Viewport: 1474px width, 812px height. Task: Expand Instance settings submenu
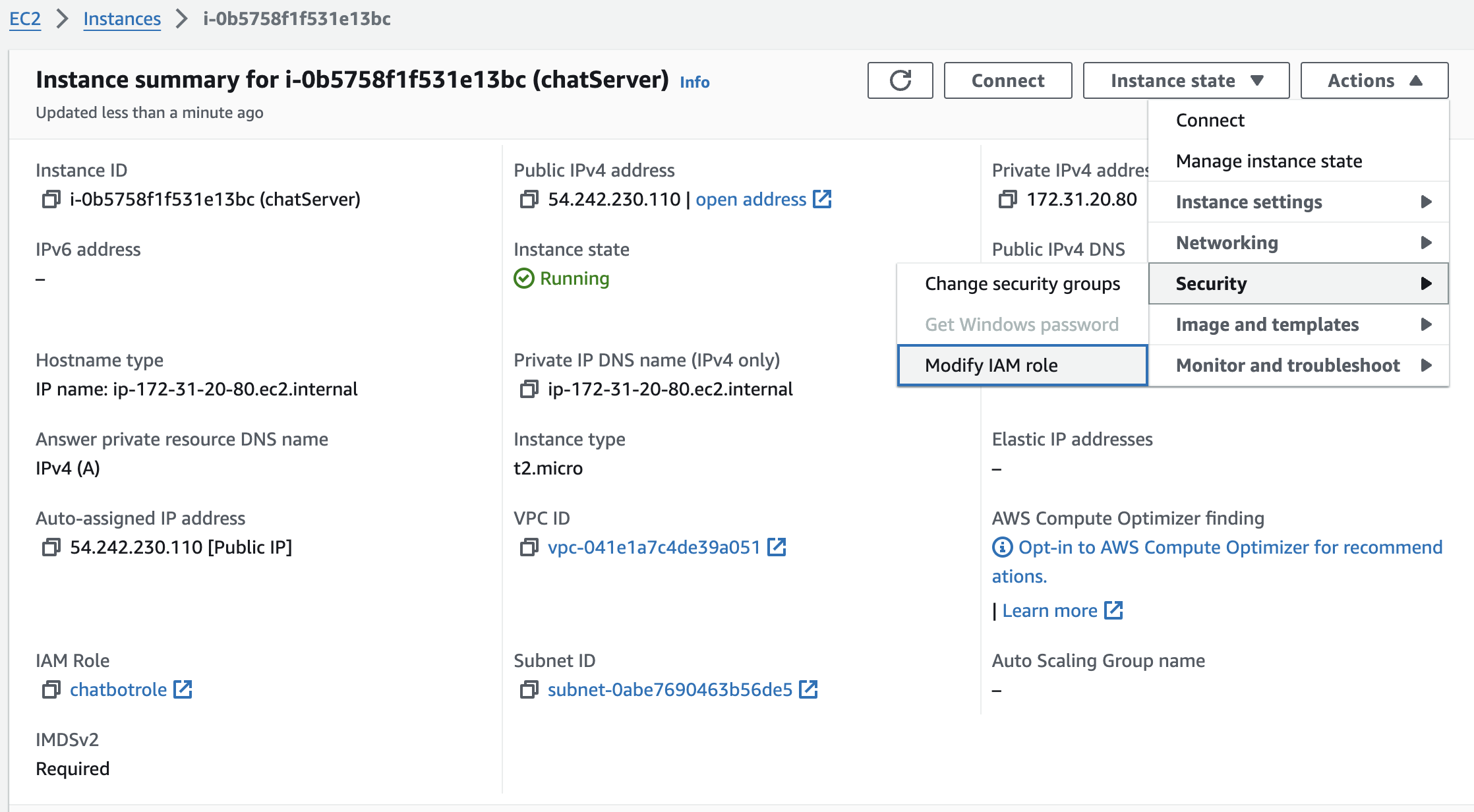click(x=1299, y=202)
